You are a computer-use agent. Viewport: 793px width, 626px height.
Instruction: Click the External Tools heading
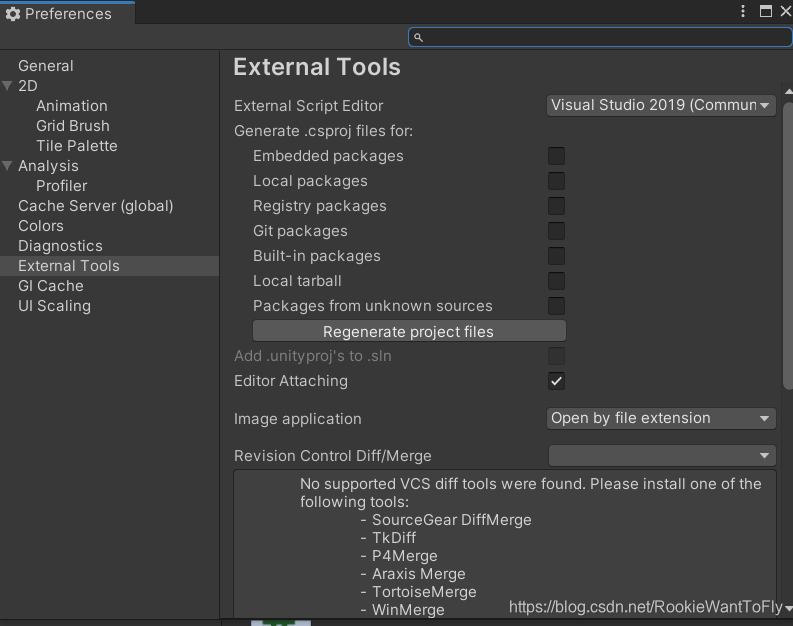point(317,67)
